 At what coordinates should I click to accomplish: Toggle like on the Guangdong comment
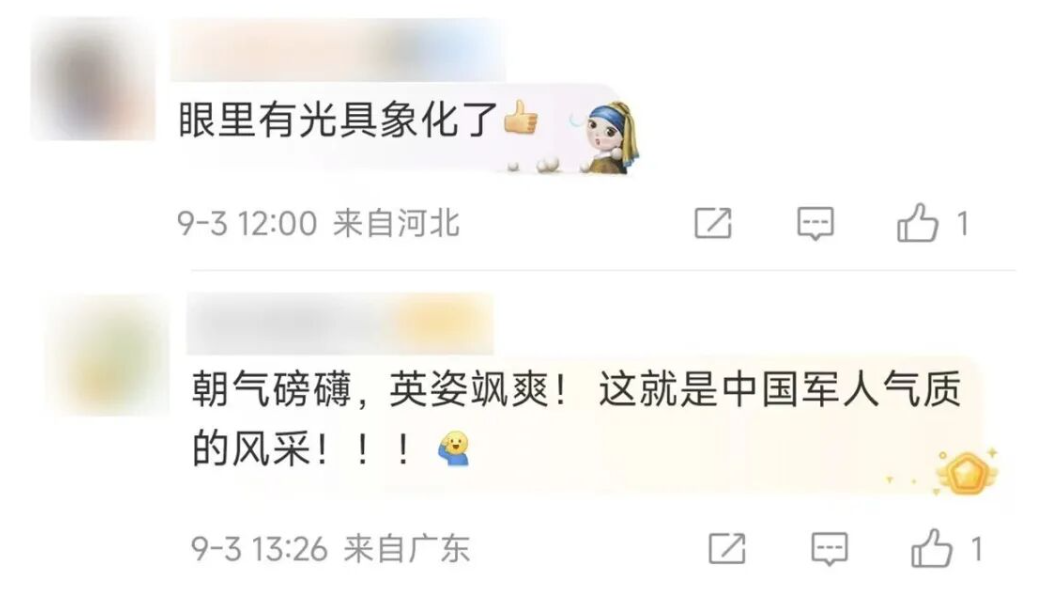pos(932,548)
